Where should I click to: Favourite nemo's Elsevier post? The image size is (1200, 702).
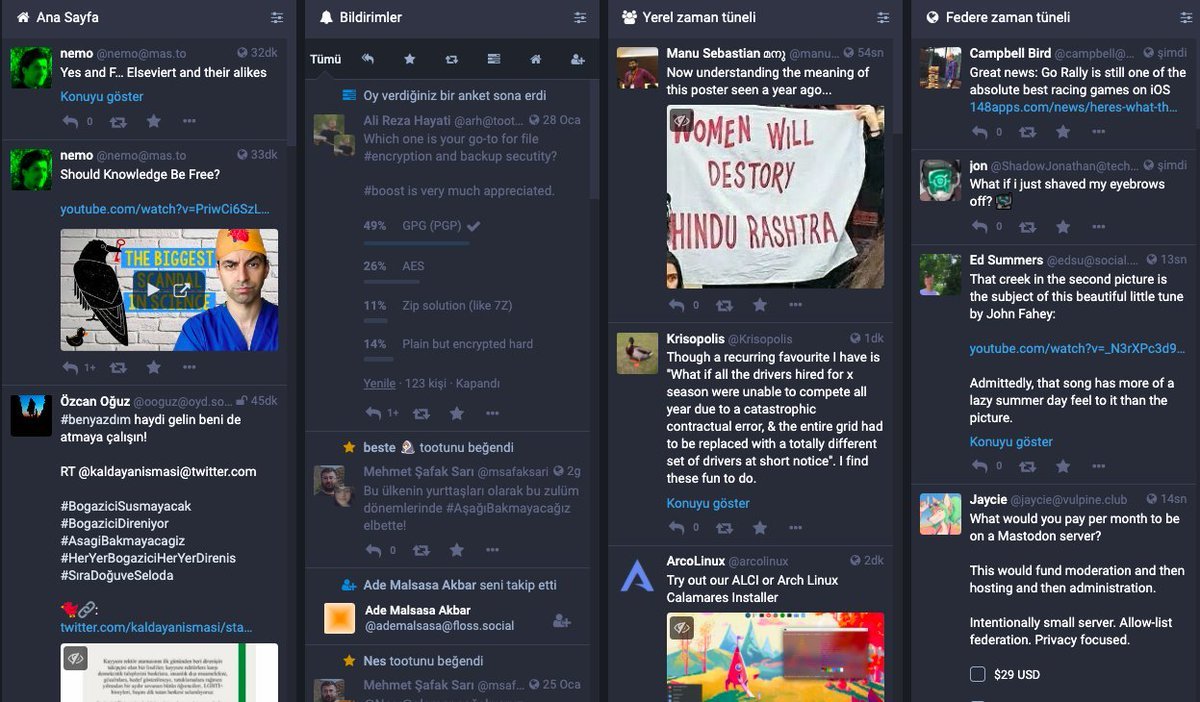(x=153, y=121)
